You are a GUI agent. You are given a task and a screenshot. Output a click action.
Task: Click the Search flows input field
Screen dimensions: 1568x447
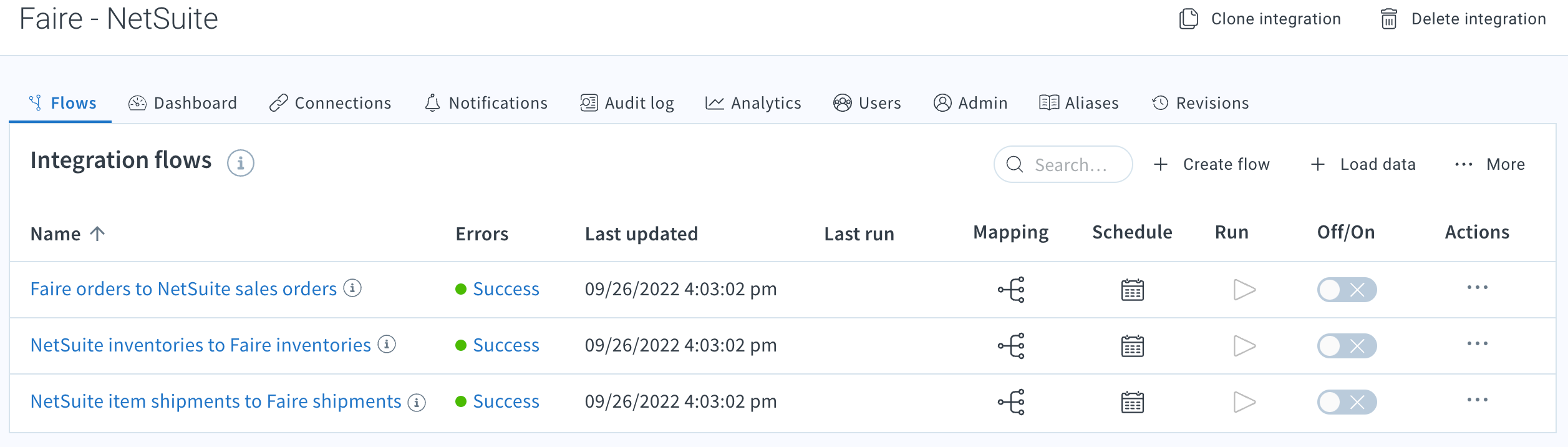(x=1063, y=164)
